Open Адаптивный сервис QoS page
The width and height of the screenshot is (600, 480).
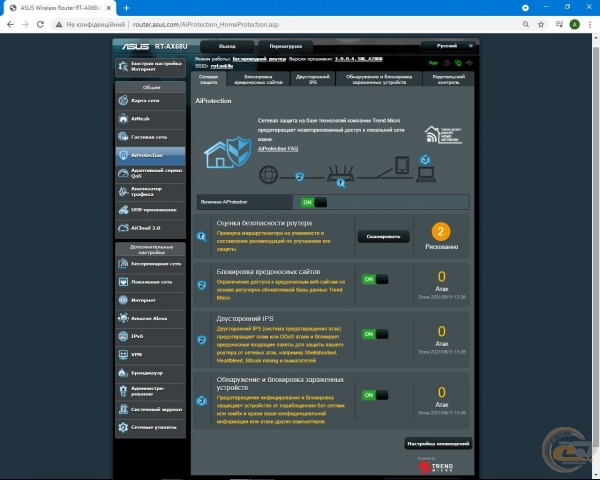tap(150, 173)
